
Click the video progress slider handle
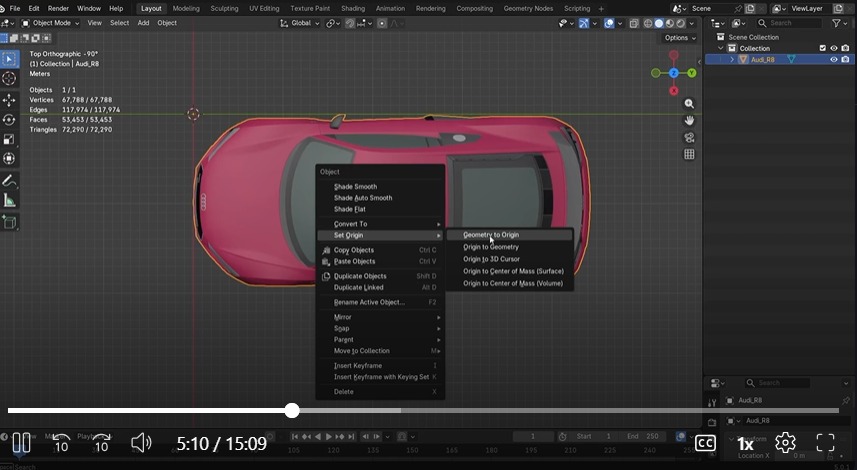point(292,410)
